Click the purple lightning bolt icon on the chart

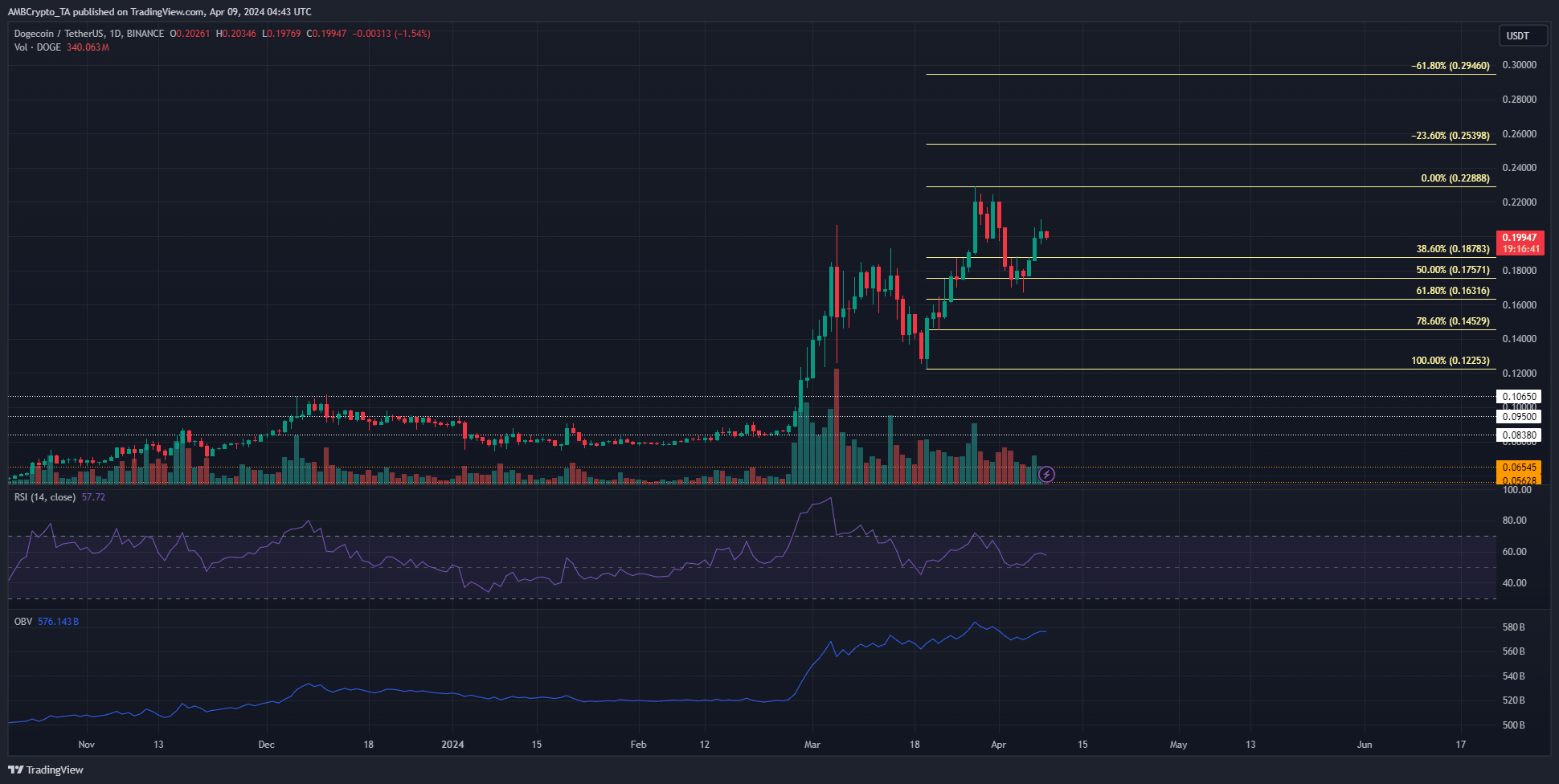(x=1046, y=475)
